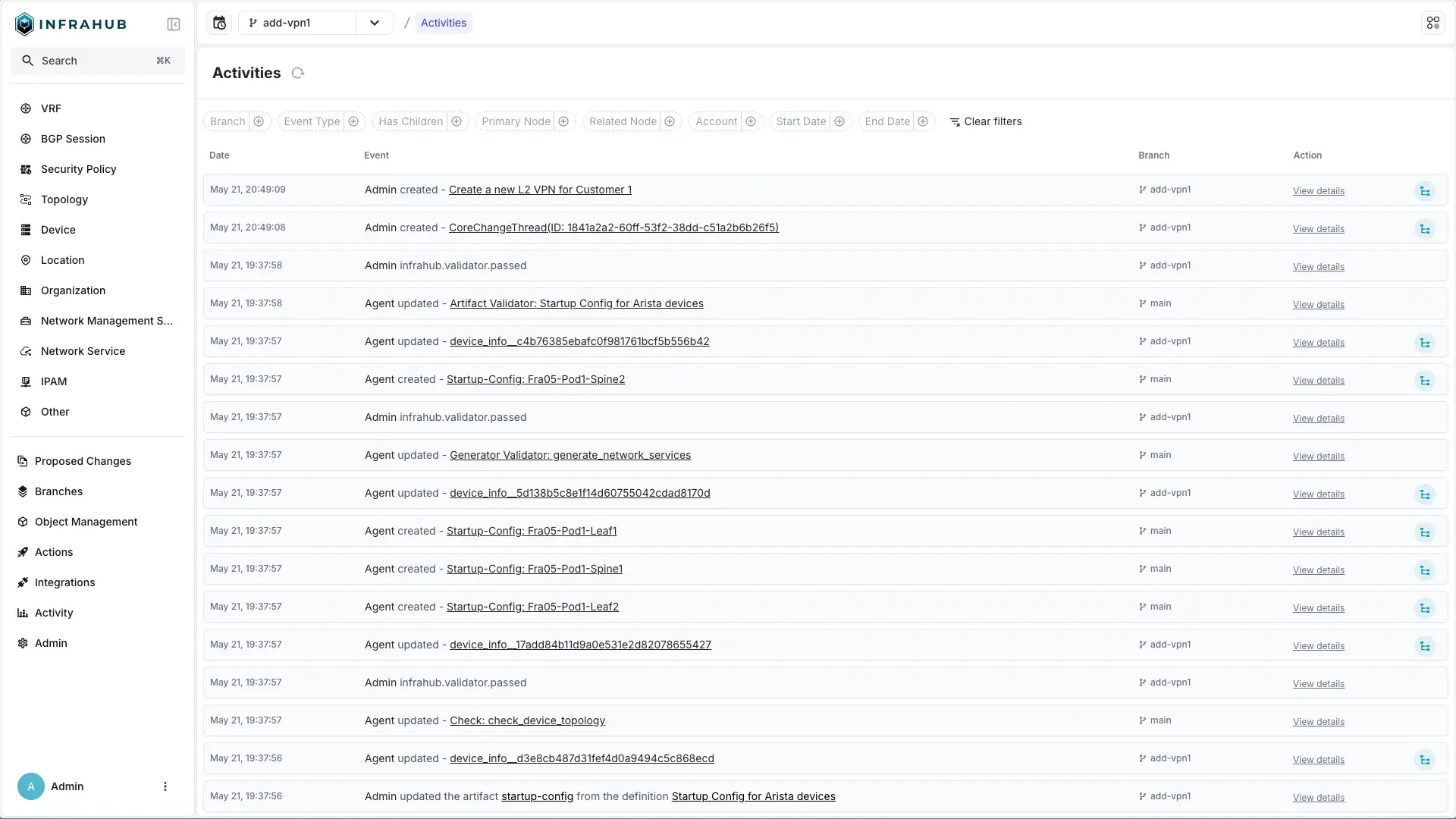
Task: View details of first infrahub.validator.passed event
Action: pyautogui.click(x=1318, y=267)
